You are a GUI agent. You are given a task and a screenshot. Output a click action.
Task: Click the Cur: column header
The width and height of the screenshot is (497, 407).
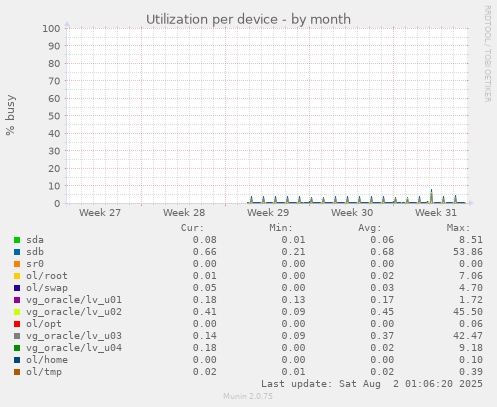pyautogui.click(x=192, y=228)
